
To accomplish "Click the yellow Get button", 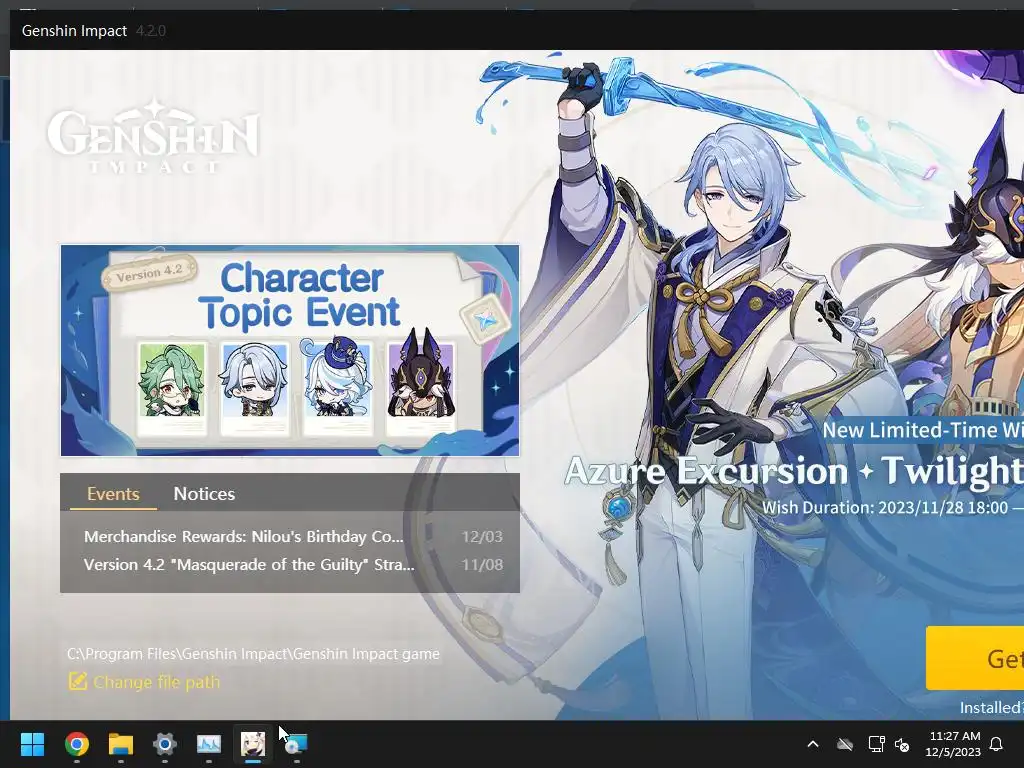I will (x=975, y=658).
